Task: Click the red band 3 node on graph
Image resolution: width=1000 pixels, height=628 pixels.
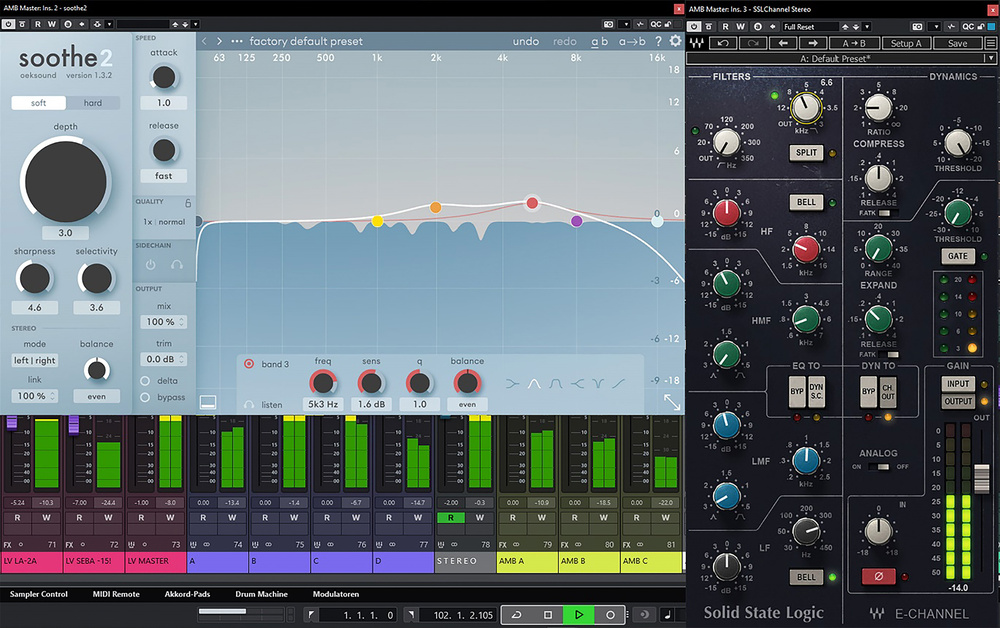Action: click(x=532, y=203)
